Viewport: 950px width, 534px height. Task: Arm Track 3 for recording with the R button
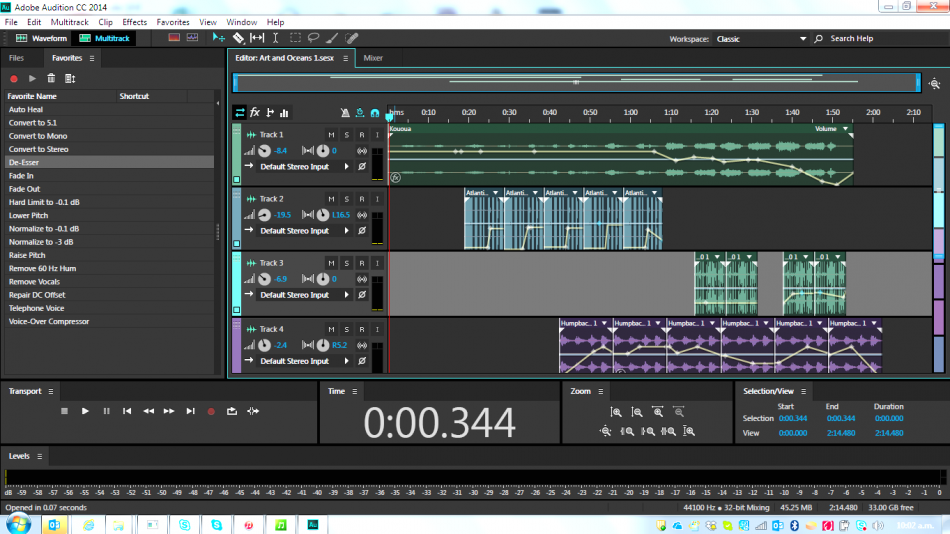coord(361,263)
